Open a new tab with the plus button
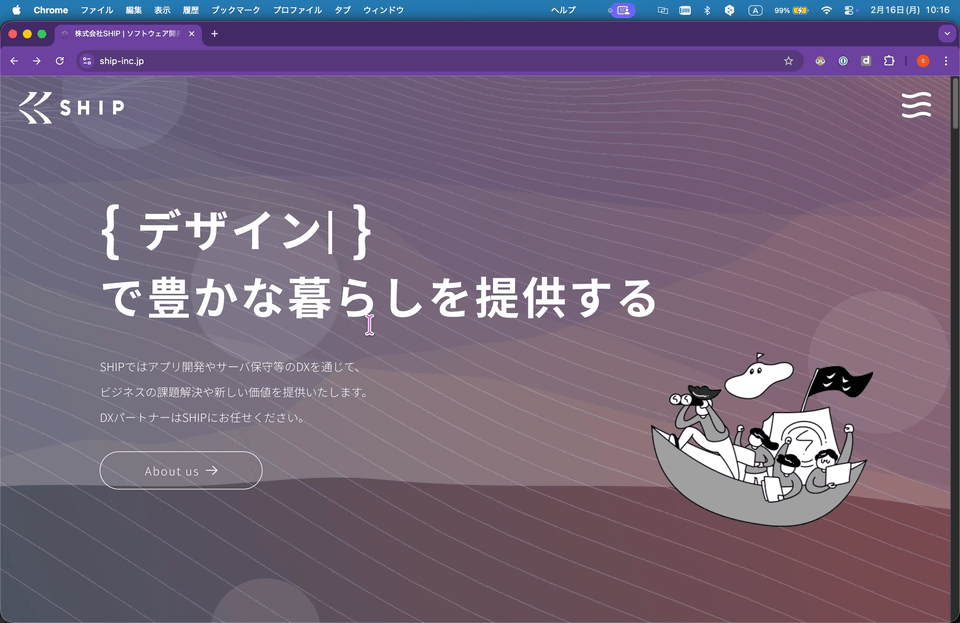Viewport: 960px width, 623px height. 214,33
